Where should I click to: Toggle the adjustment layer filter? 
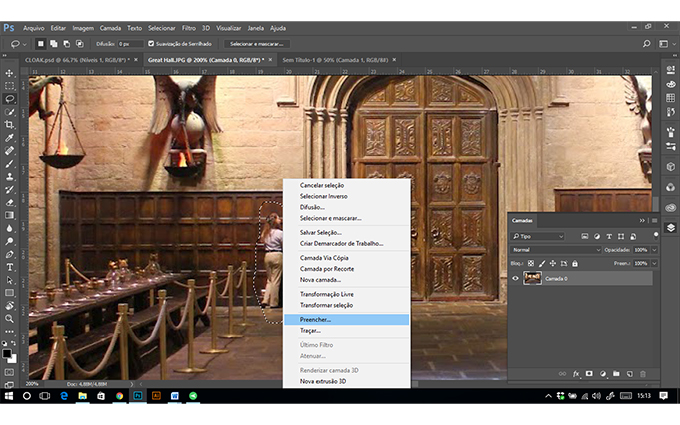coord(597,236)
